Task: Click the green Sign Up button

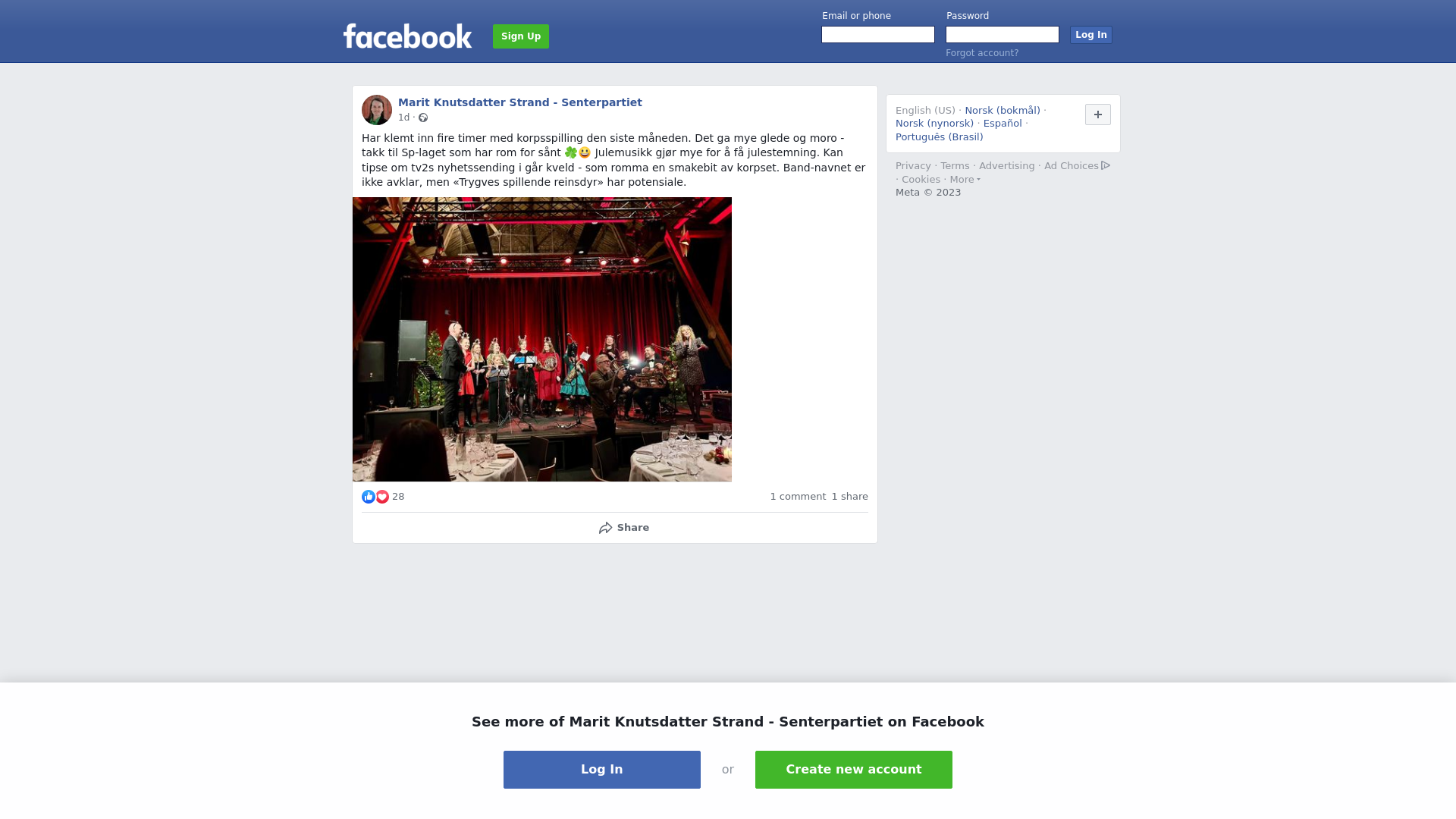Action: (521, 36)
